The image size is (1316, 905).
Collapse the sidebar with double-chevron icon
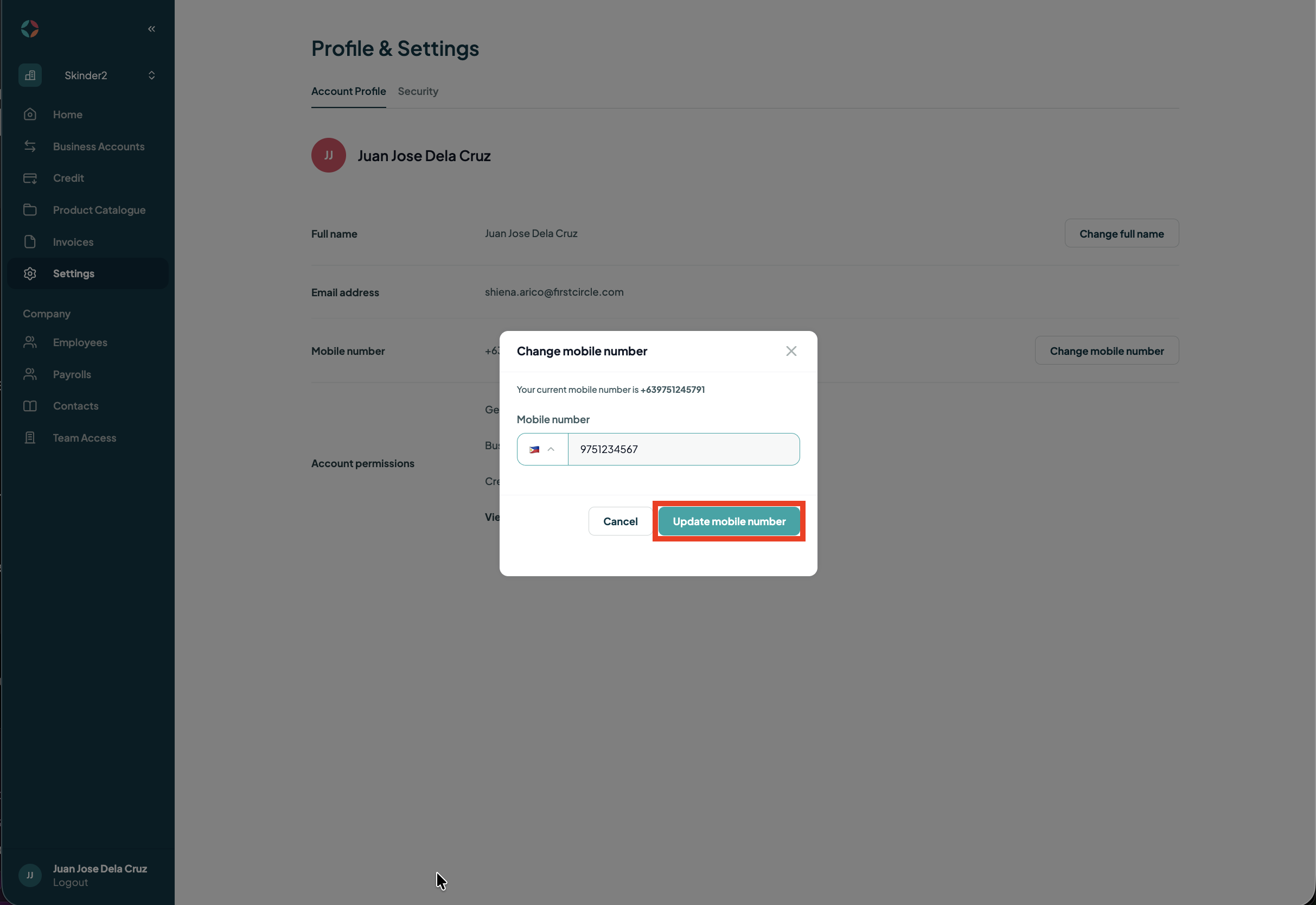[151, 28]
